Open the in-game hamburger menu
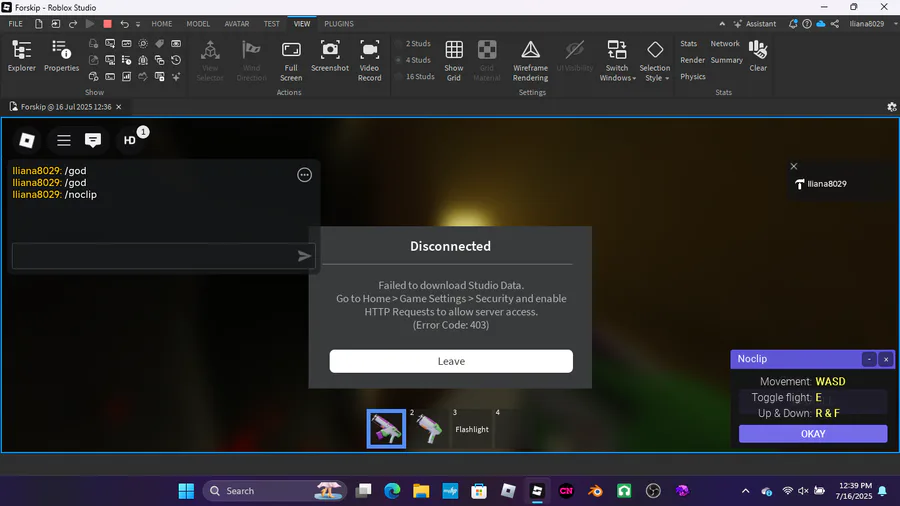Image resolution: width=900 pixels, height=506 pixels. [64, 140]
